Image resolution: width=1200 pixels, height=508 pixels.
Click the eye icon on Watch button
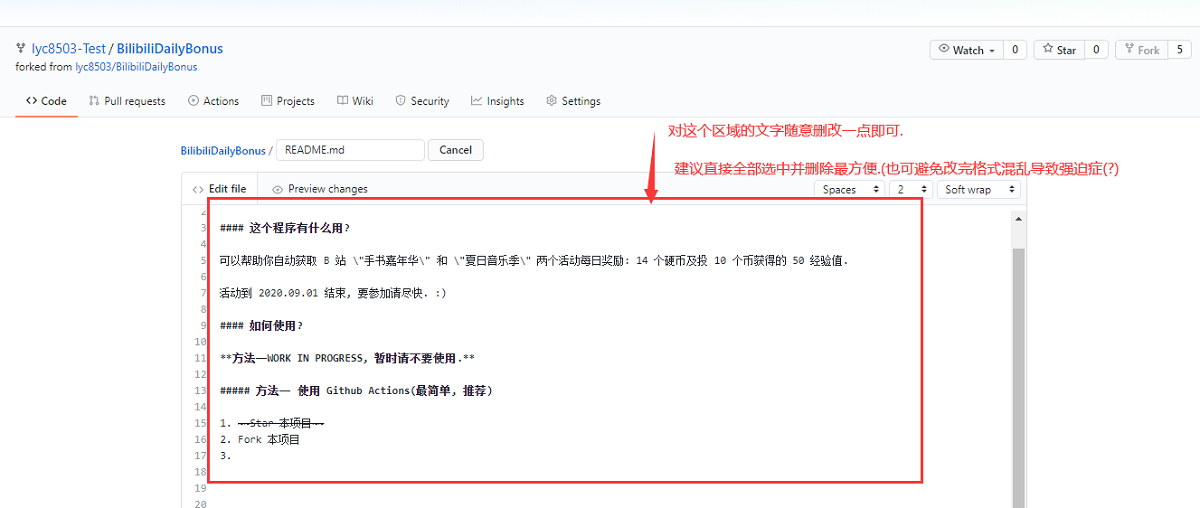944,50
